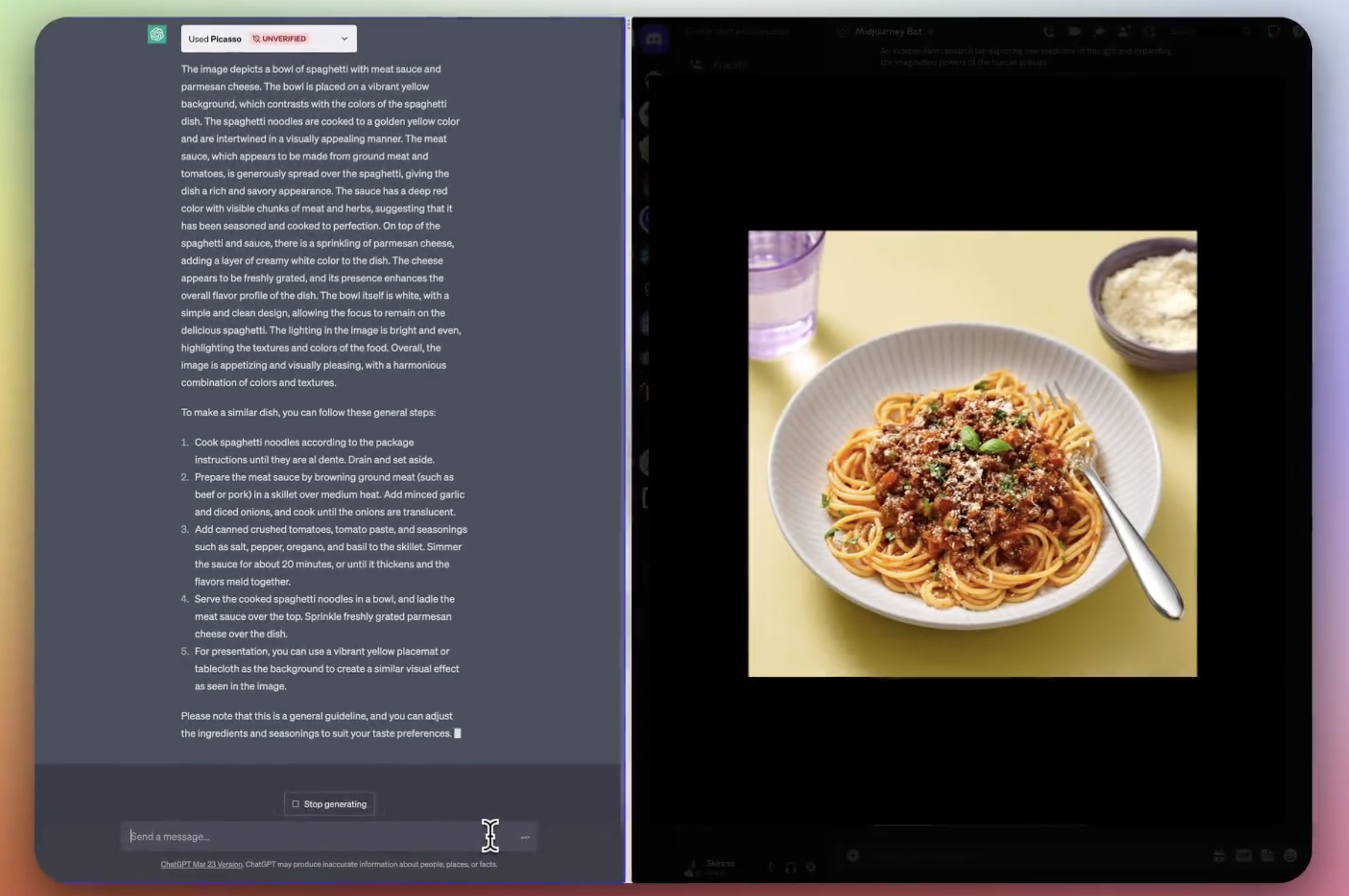Screen dimensions: 1349x896
Task: Click the add friends to DM icon
Action: [1123, 32]
